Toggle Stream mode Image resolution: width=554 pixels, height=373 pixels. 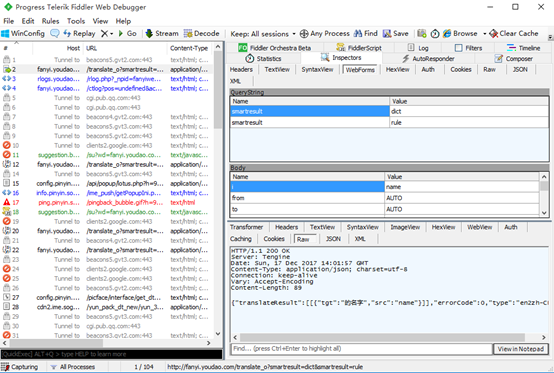tap(162, 34)
